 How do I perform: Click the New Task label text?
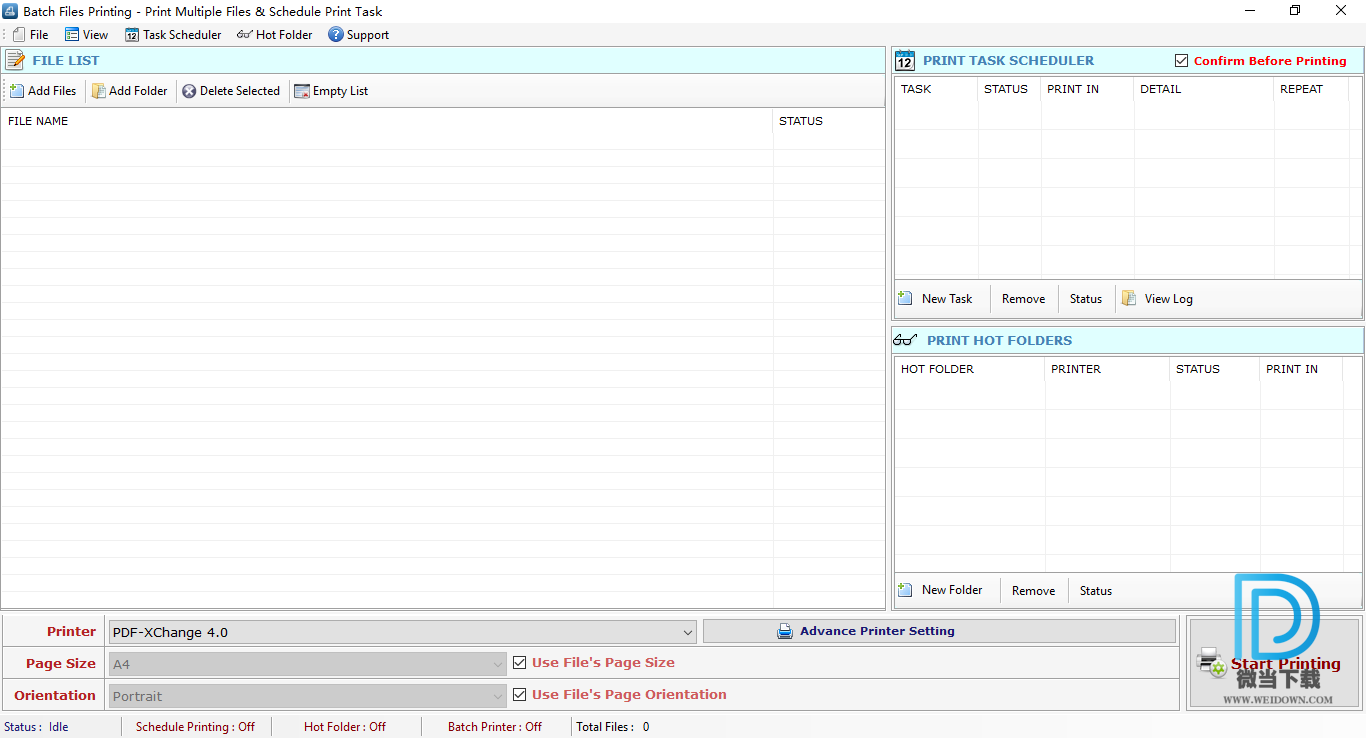[947, 298]
